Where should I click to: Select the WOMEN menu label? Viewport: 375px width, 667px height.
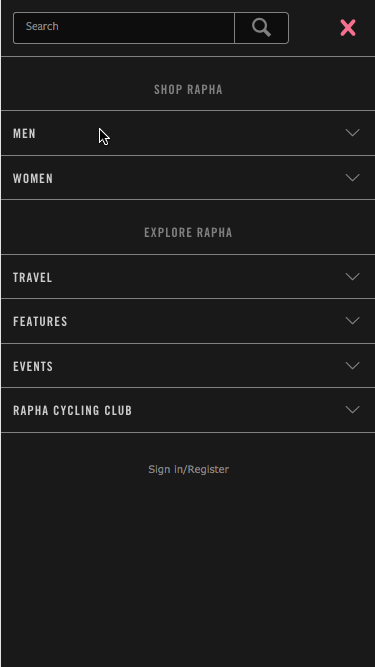tap(33, 178)
